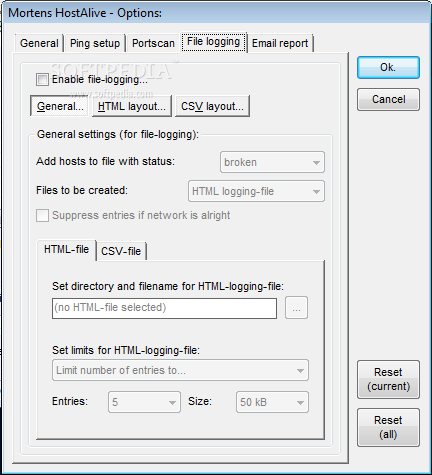Tick Suppress entries if network is alright
Image resolution: width=432 pixels, height=475 pixels.
[42, 215]
